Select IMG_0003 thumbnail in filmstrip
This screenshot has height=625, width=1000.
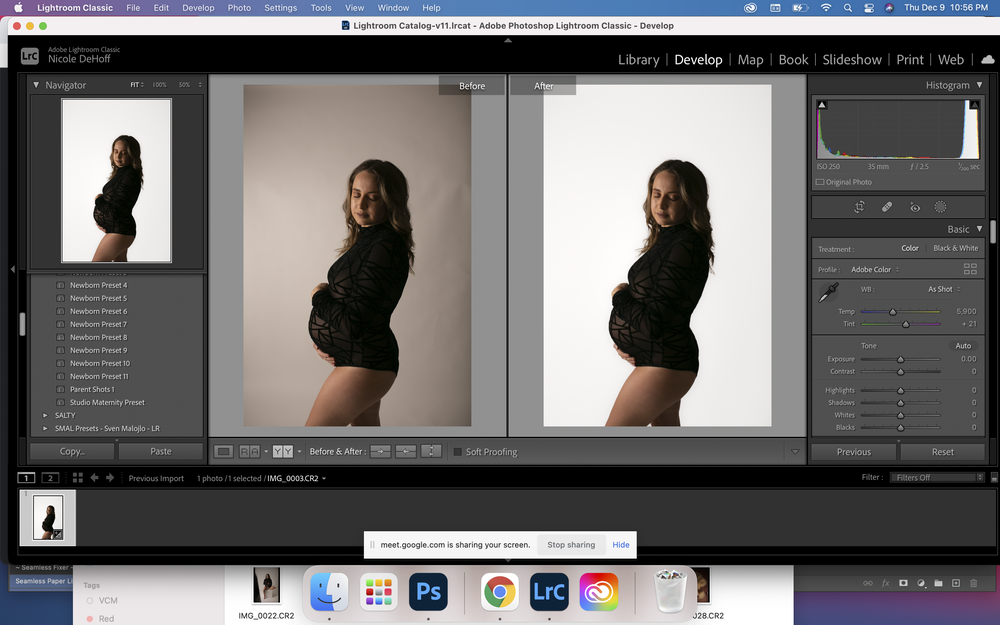[48, 517]
